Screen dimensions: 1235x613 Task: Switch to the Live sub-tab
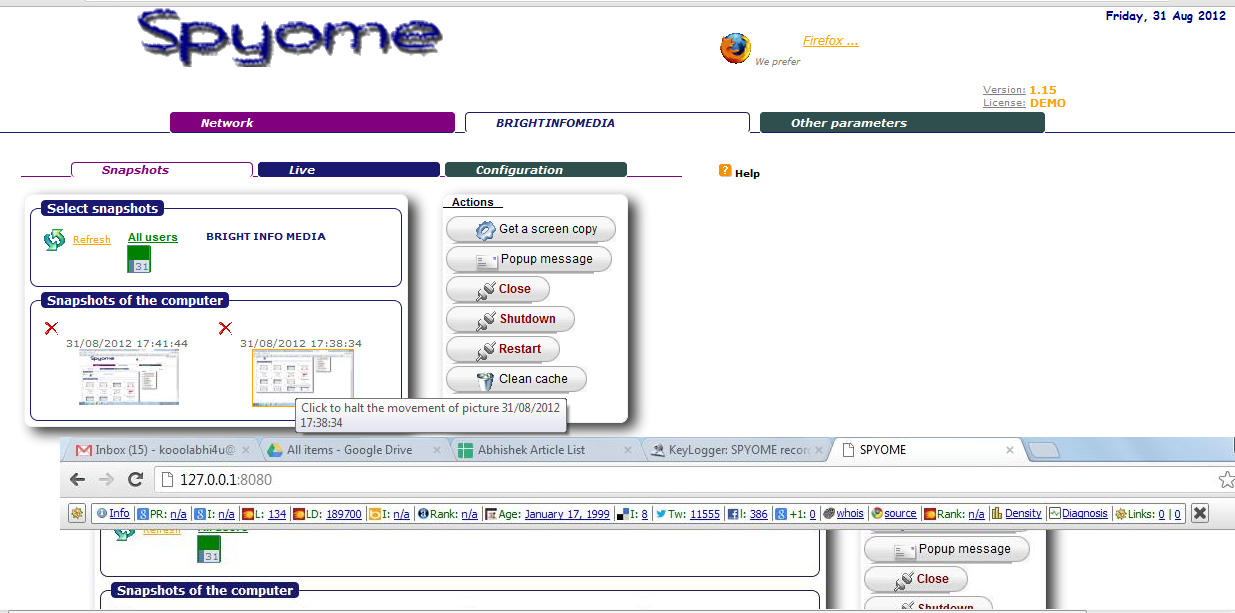pos(348,170)
